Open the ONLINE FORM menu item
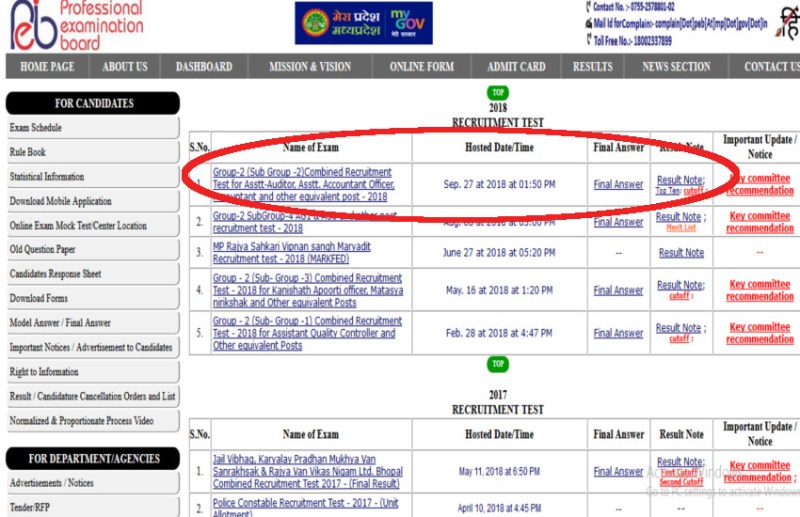Image resolution: width=800 pixels, height=517 pixels. click(421, 67)
